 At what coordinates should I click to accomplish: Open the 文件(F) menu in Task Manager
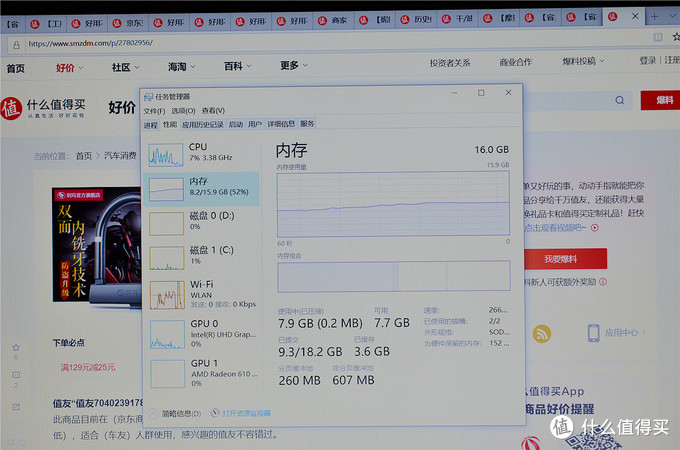click(x=154, y=111)
